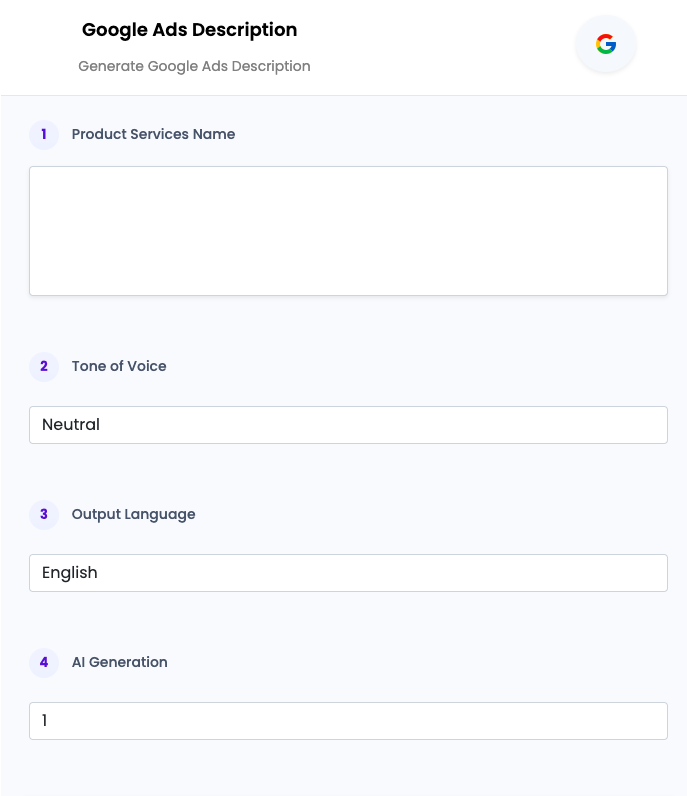Click the Google logo icon
The width and height of the screenshot is (687, 796).
pos(606,44)
